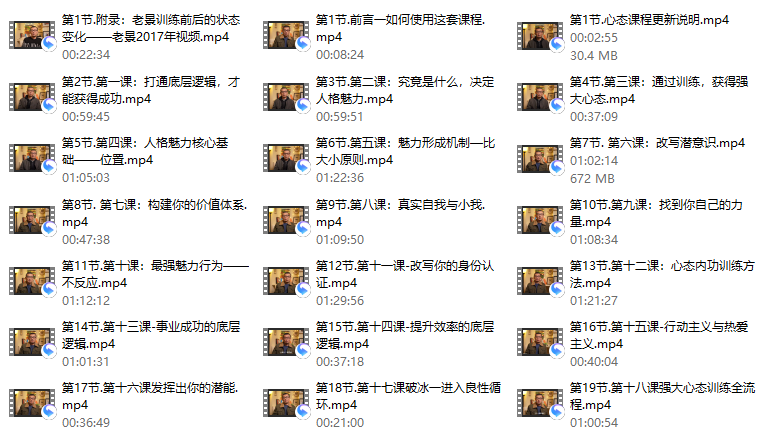This screenshot has width=772, height=445.
Task: Select thumbnail for 第5节 人格魅力核心基础
Action: coord(32,158)
